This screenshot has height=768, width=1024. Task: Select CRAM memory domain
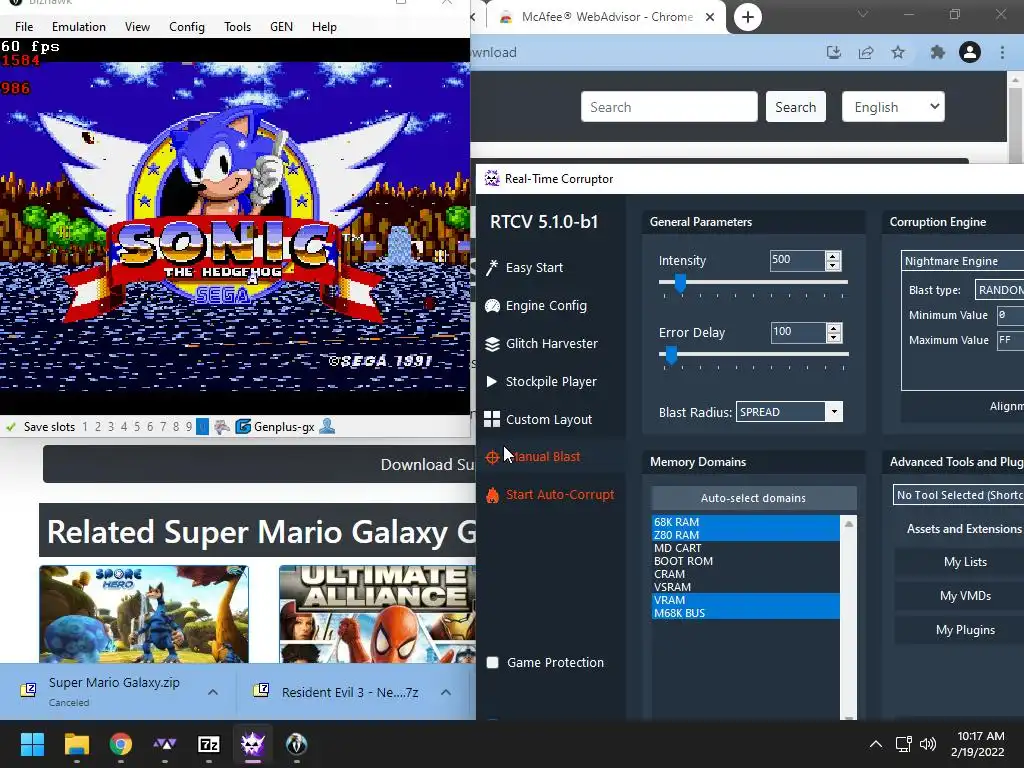click(745, 574)
